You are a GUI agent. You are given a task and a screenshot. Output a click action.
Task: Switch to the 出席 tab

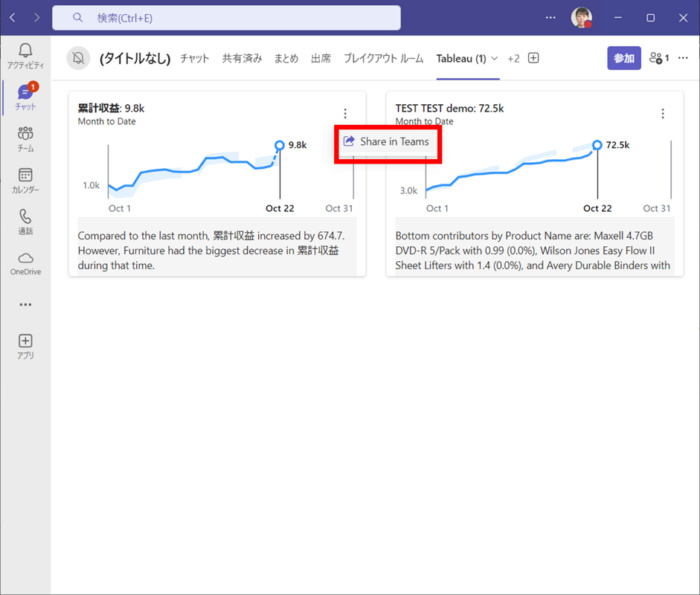[x=321, y=58]
